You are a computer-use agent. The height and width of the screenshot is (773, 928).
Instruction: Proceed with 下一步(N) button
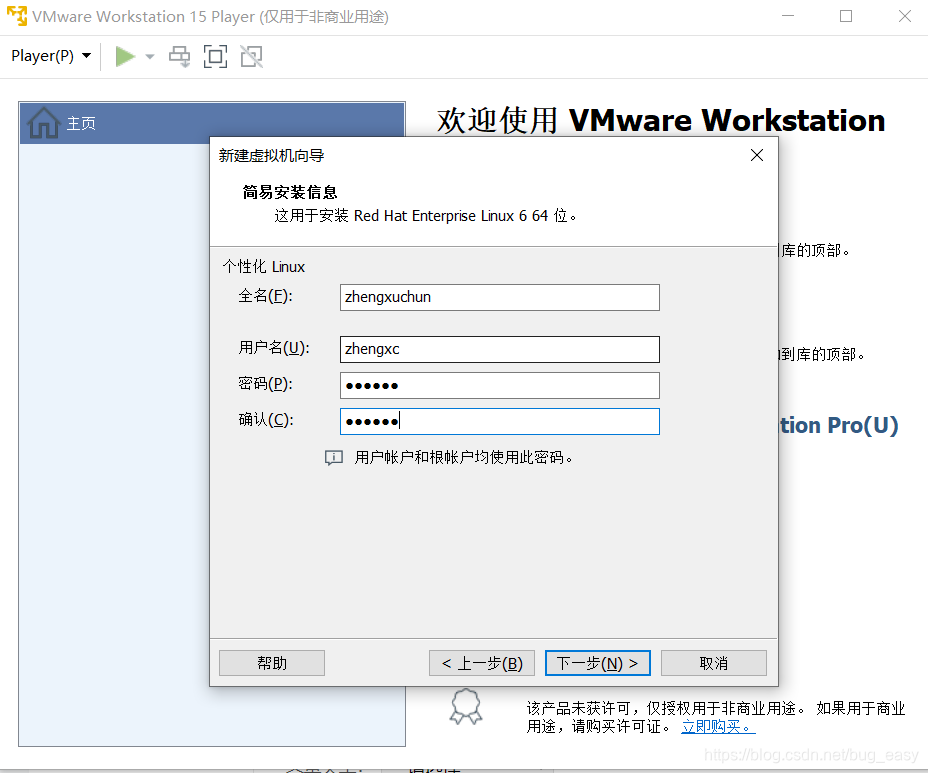point(598,663)
